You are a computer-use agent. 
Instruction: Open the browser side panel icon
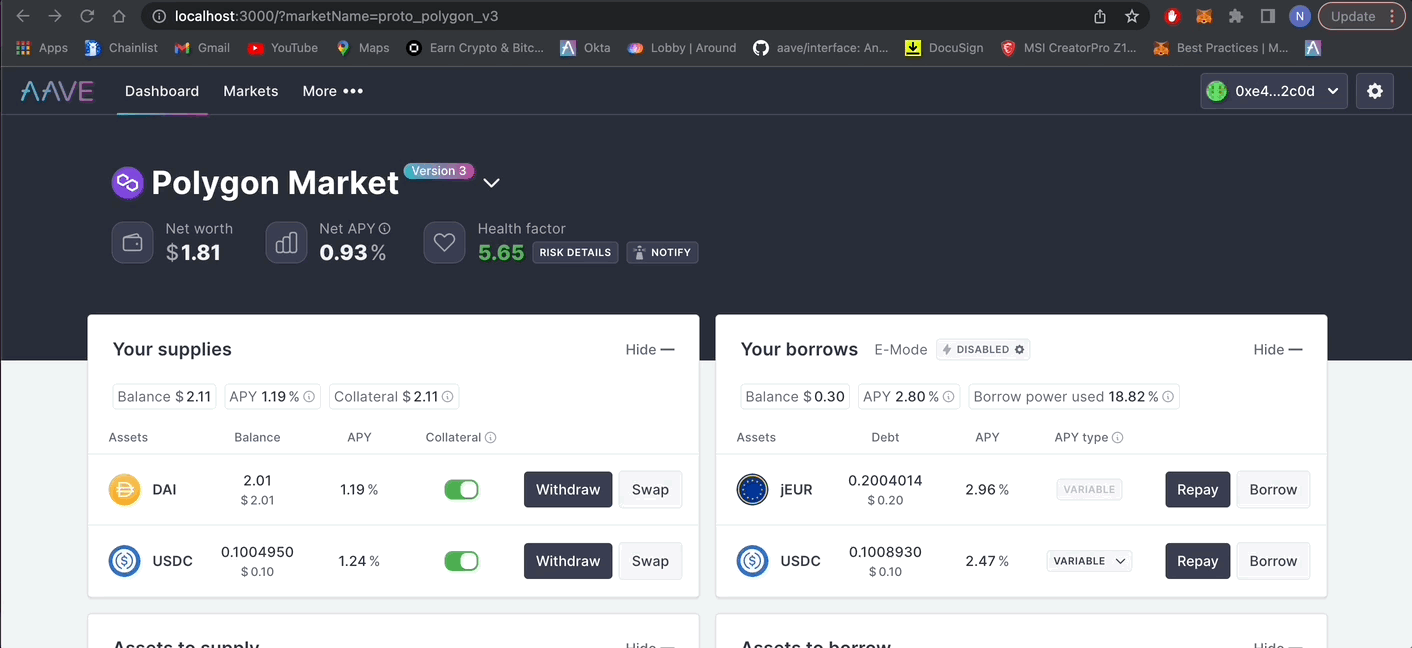pos(1268,16)
